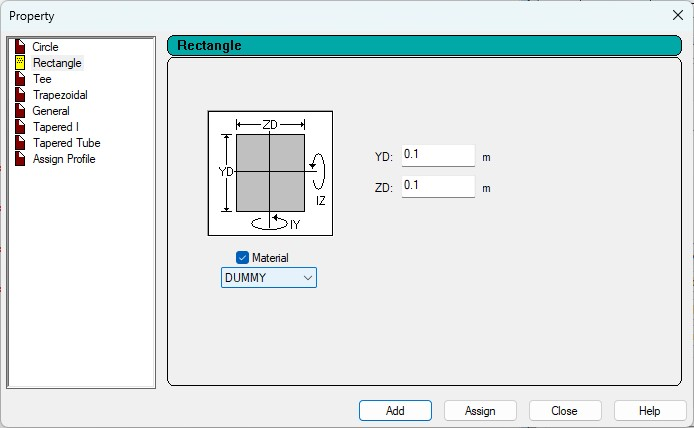This screenshot has width=694, height=428.
Task: Click the Tapered I page icon
Action: [20, 127]
